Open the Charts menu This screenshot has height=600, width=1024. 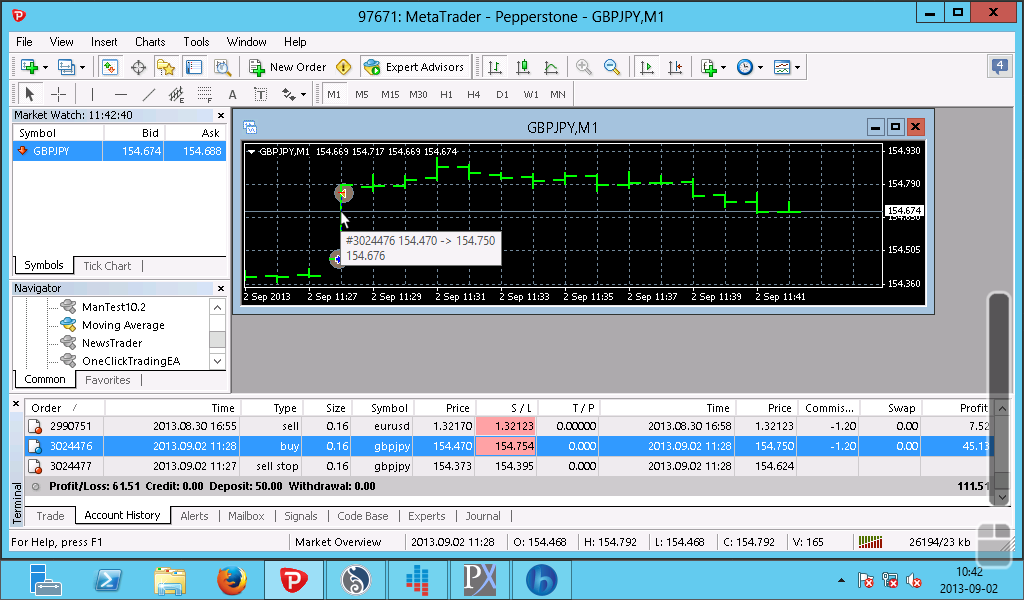pos(150,42)
